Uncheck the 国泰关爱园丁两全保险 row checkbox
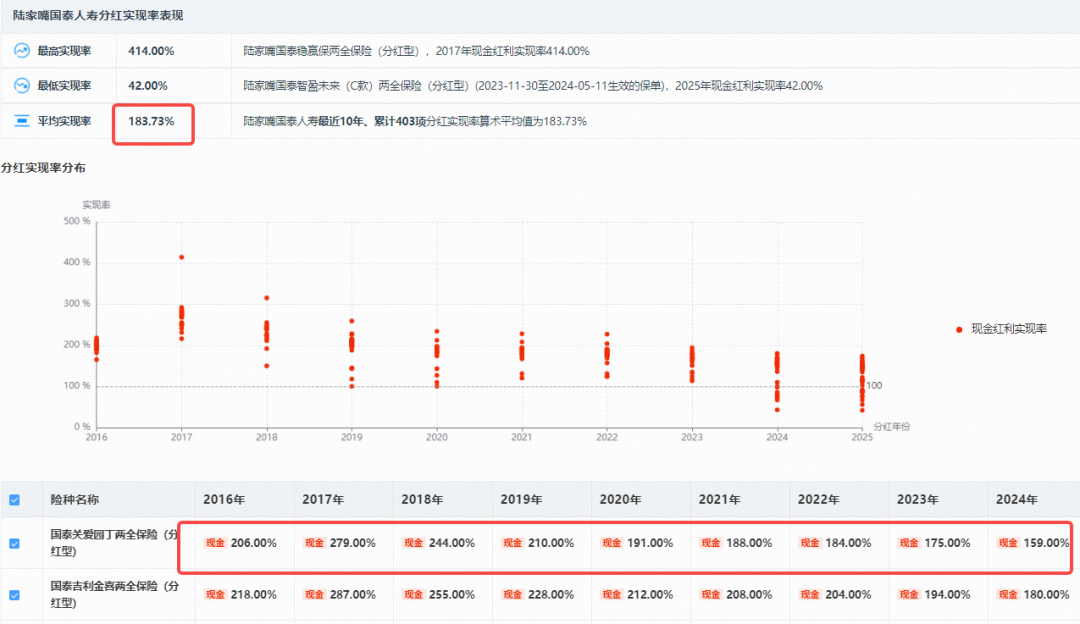This screenshot has width=1080, height=624. (x=14, y=543)
